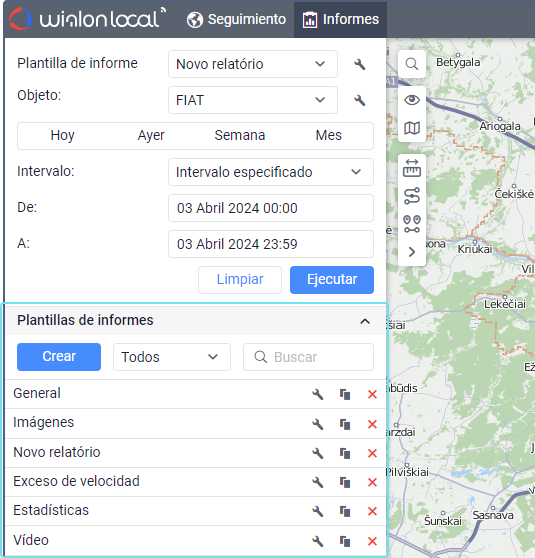
Task: Open report template properties wrench icon
Action: (x=360, y=64)
